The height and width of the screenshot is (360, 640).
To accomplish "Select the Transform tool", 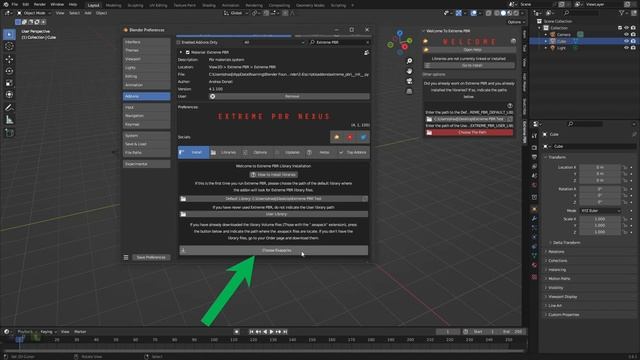I will (x=9, y=95).
